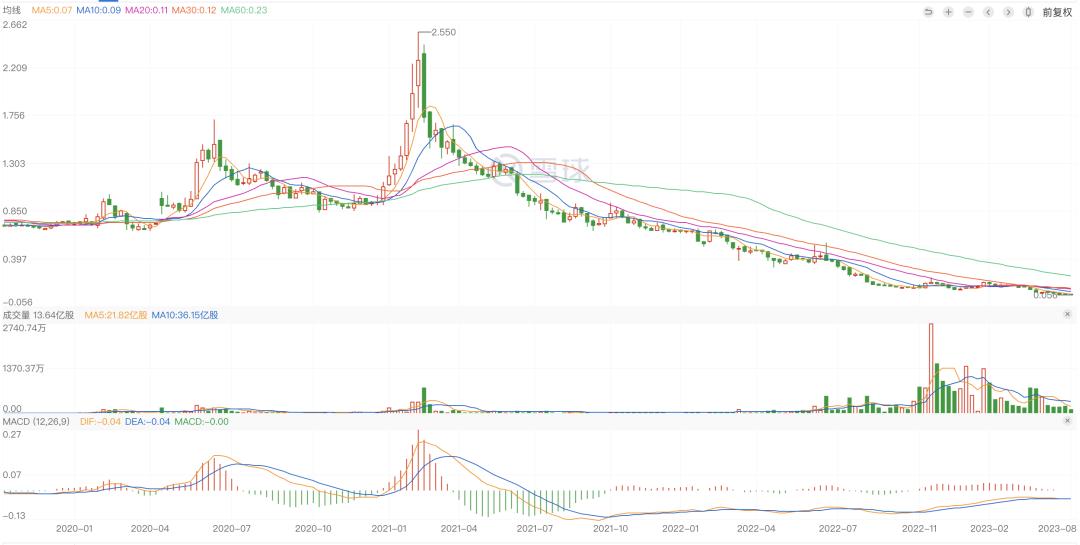Click the tallest volume bar near 2022-11
The height and width of the screenshot is (545, 1080).
coord(931,368)
